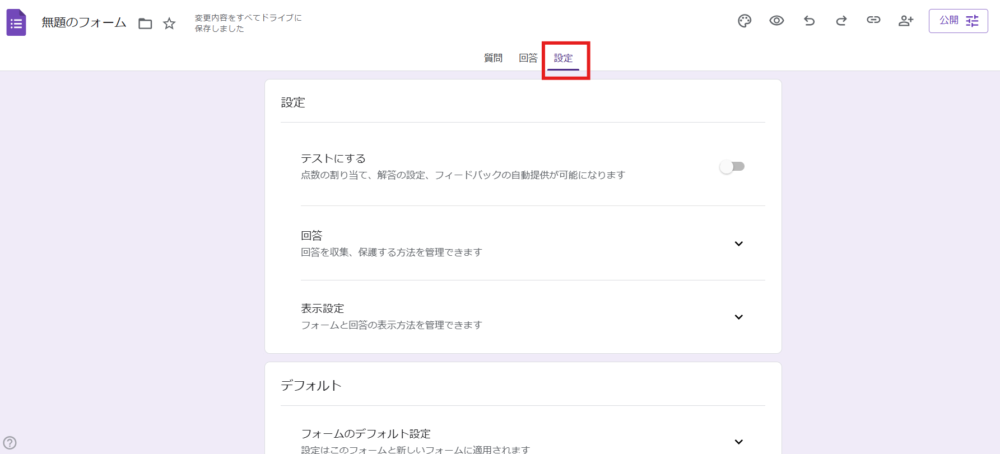1000x454 pixels.
Task: Expand フォームのデフォルト設定 section
Action: pyautogui.click(x=739, y=441)
